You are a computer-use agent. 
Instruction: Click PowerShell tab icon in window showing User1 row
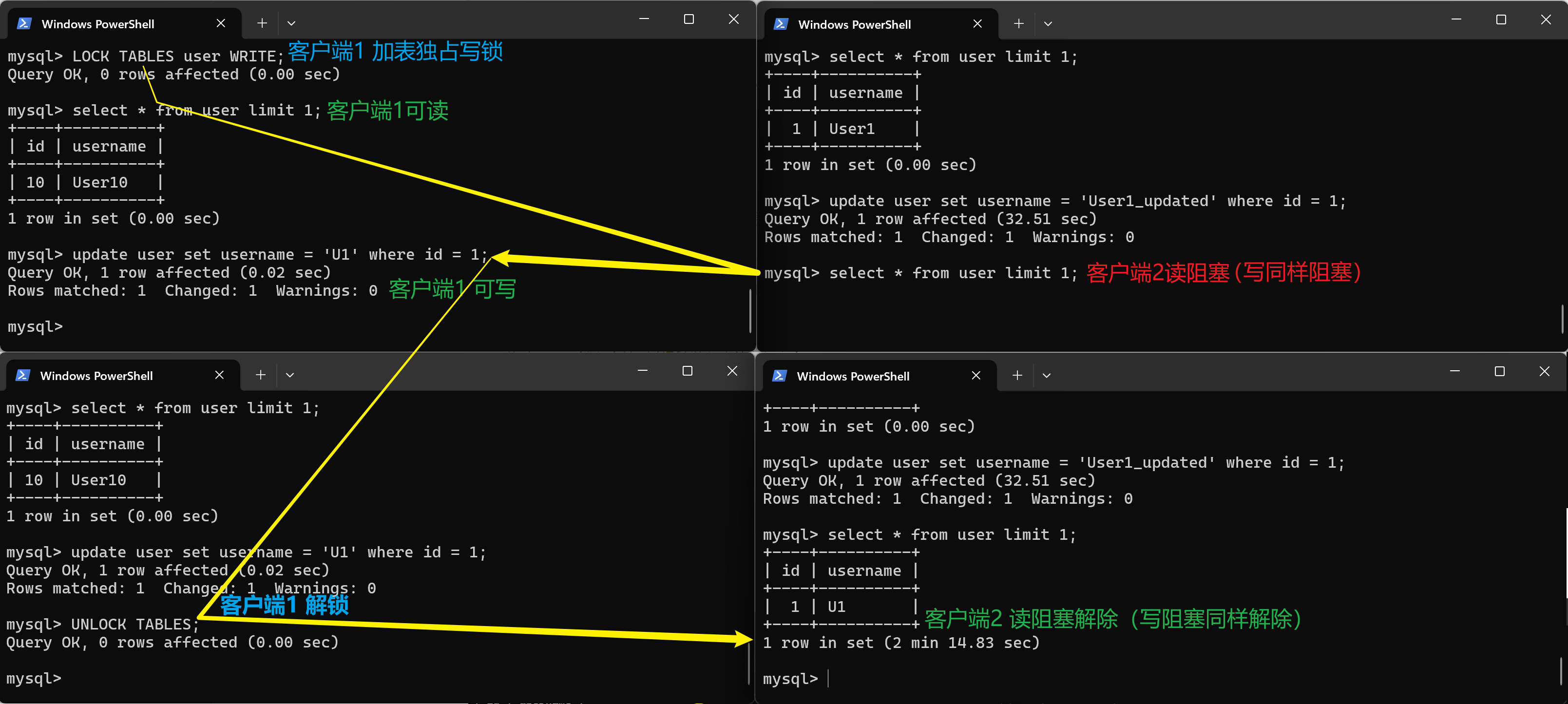(781, 24)
